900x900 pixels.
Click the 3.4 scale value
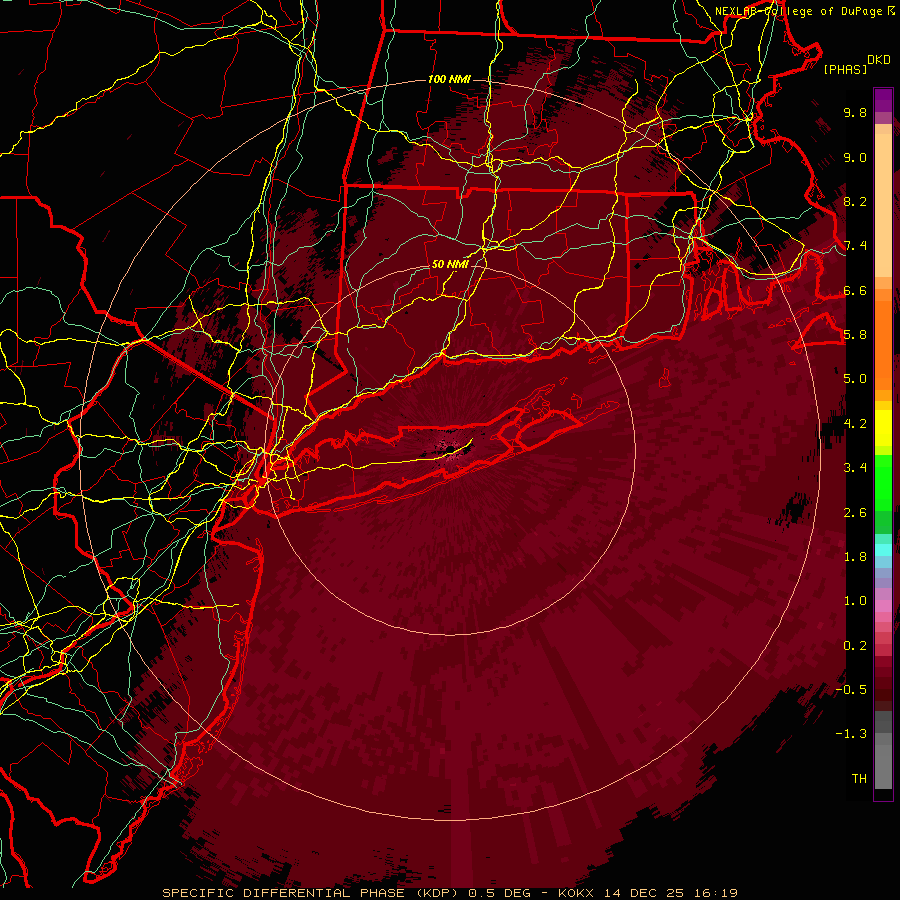855,468
